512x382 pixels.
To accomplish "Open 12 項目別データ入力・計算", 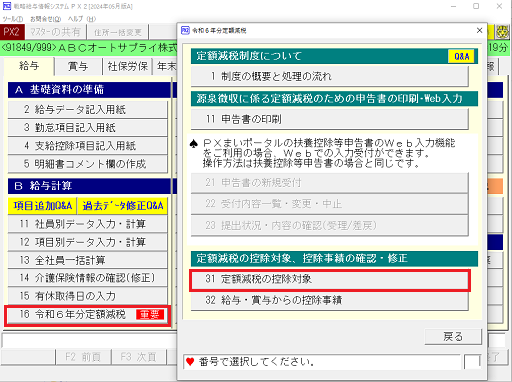I will 87,242.
